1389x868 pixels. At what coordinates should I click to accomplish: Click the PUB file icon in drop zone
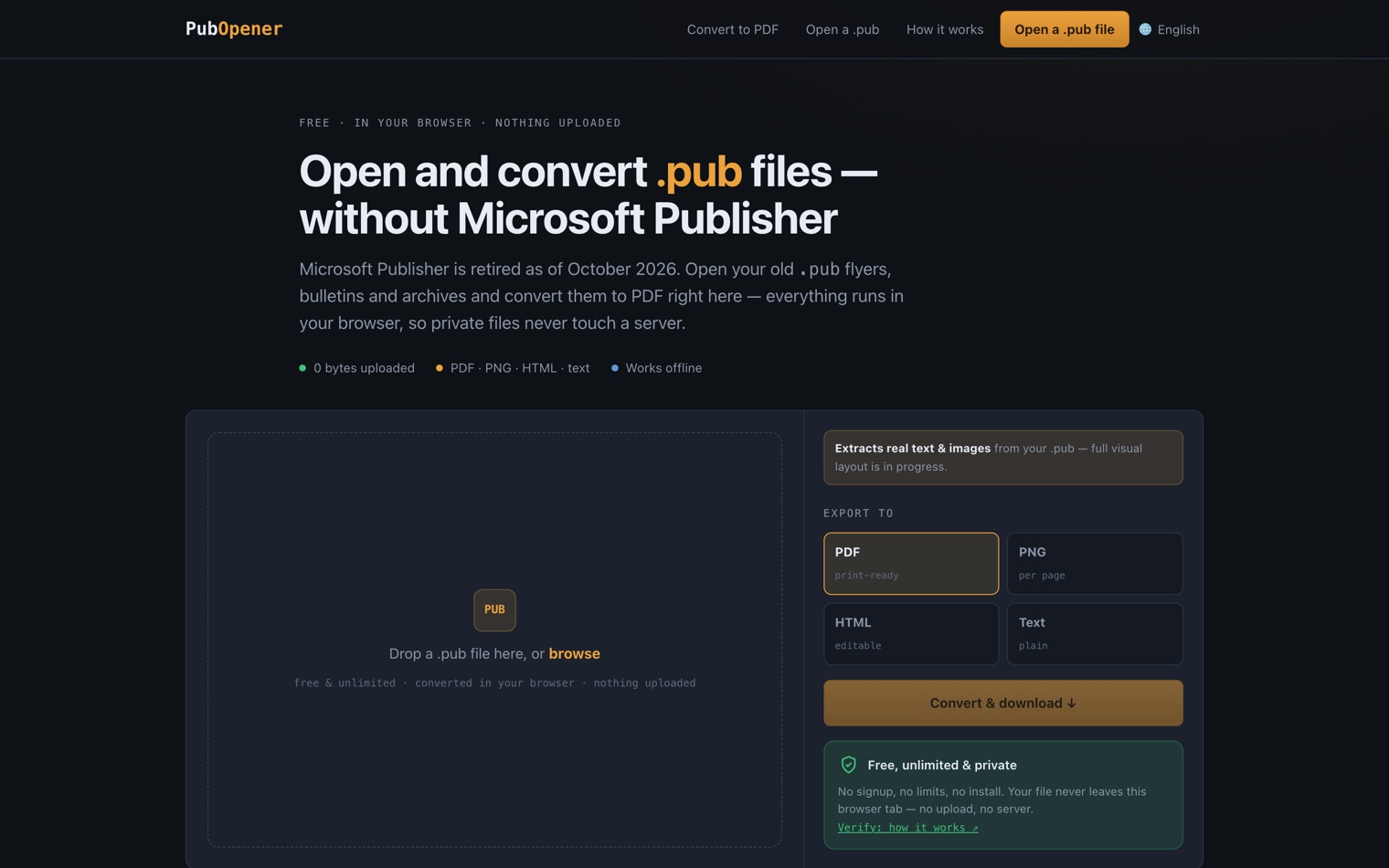[x=494, y=610]
